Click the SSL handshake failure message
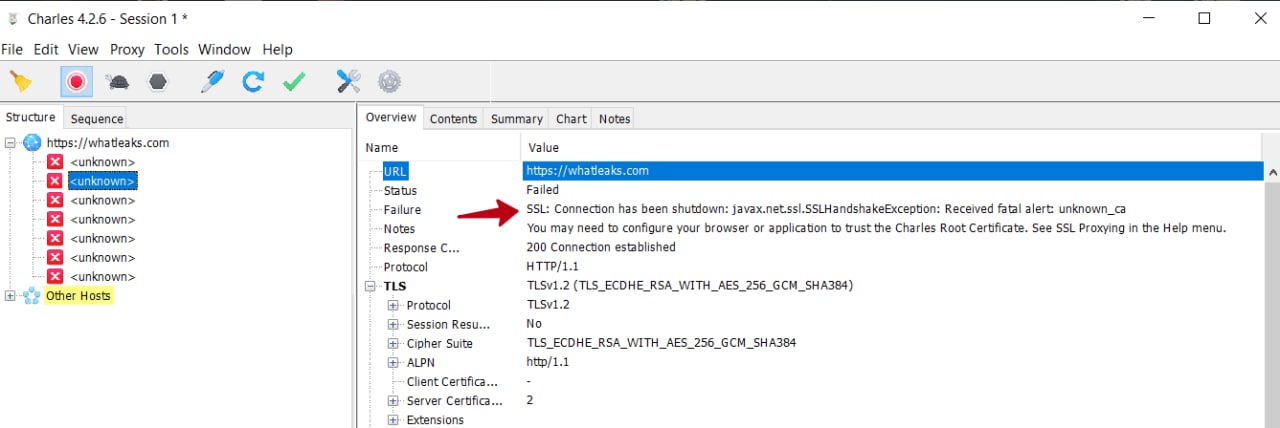 (x=826, y=209)
